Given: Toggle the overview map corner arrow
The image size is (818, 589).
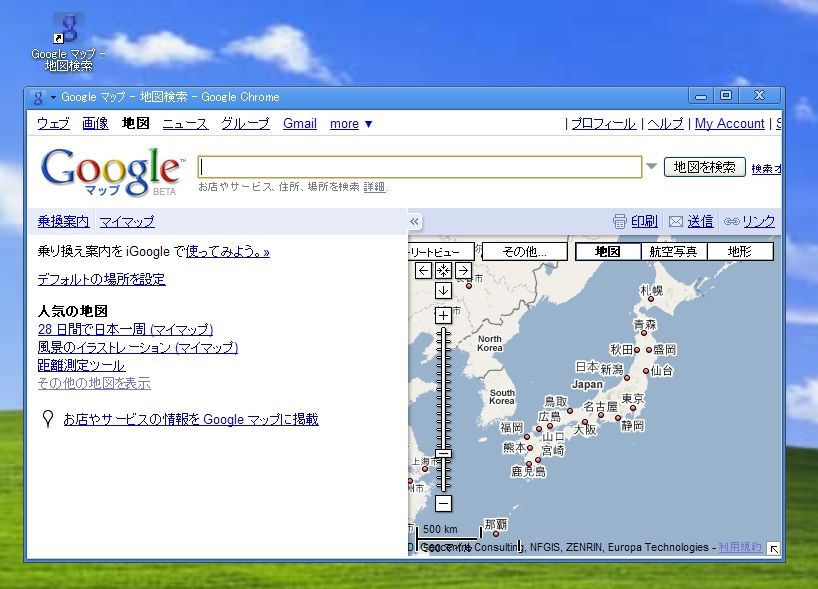Looking at the screenshot, I should click(774, 549).
